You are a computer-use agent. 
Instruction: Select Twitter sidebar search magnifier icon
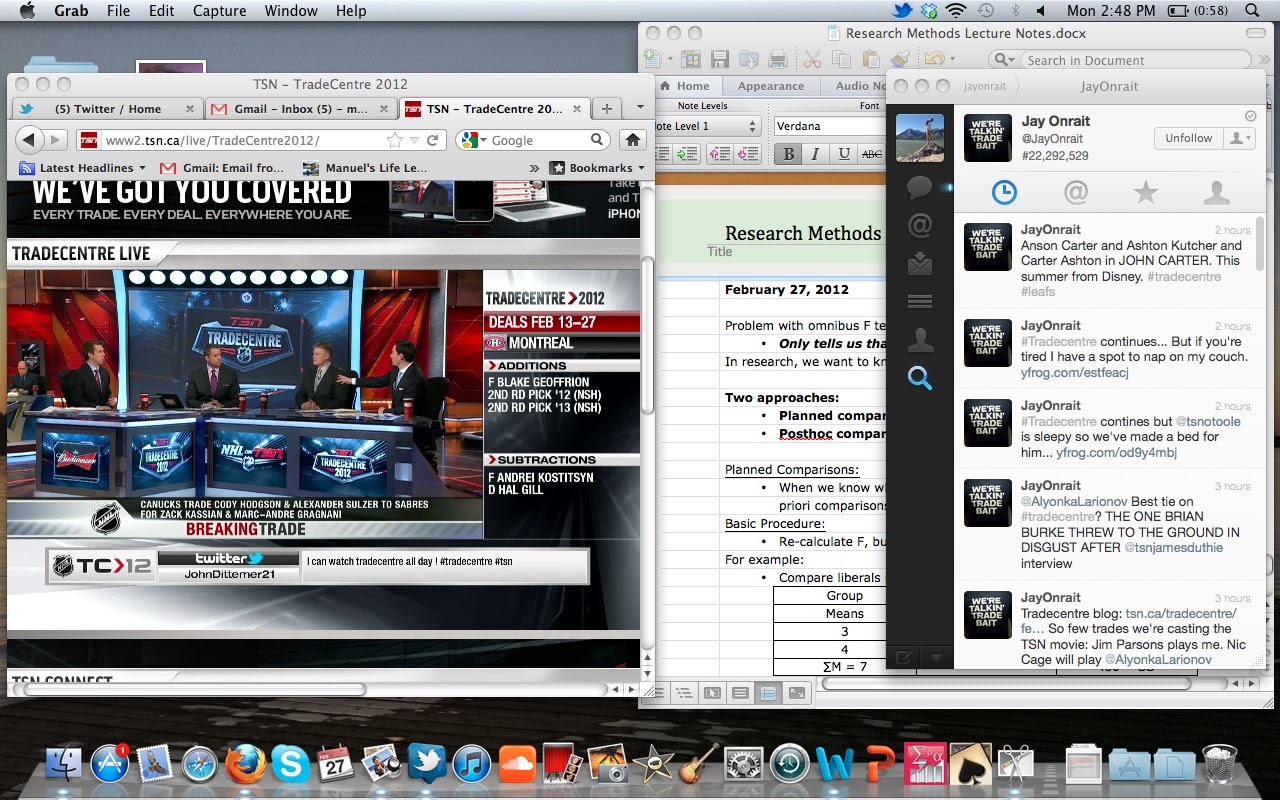click(x=919, y=378)
